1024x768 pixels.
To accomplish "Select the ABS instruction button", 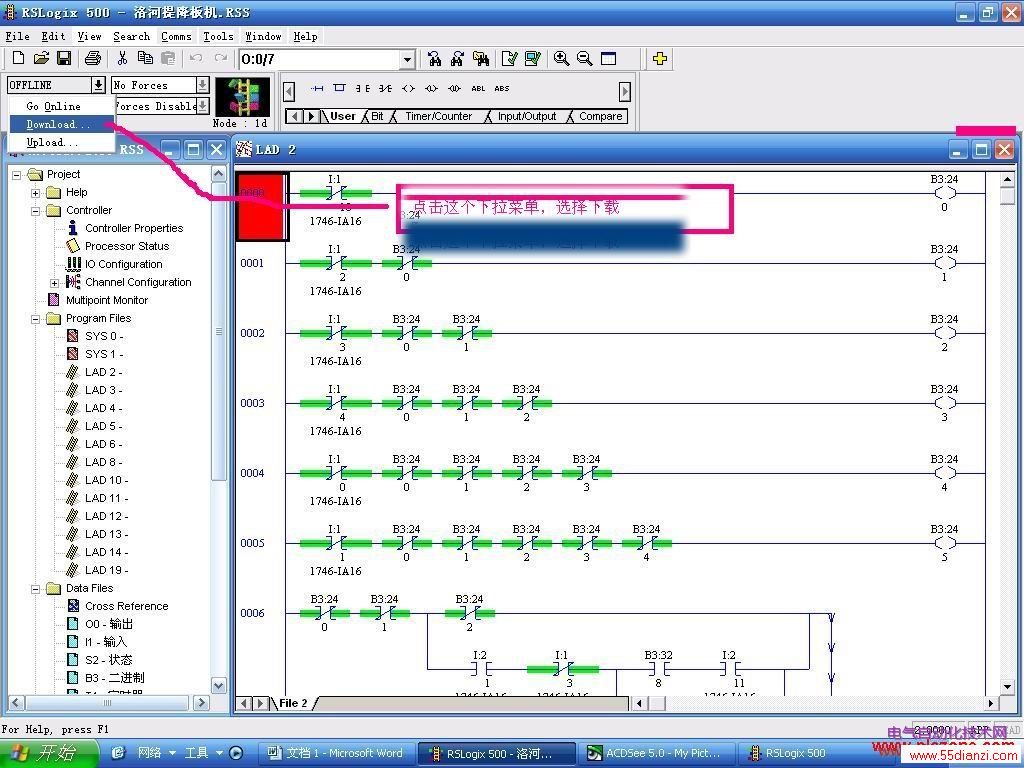I will point(502,88).
